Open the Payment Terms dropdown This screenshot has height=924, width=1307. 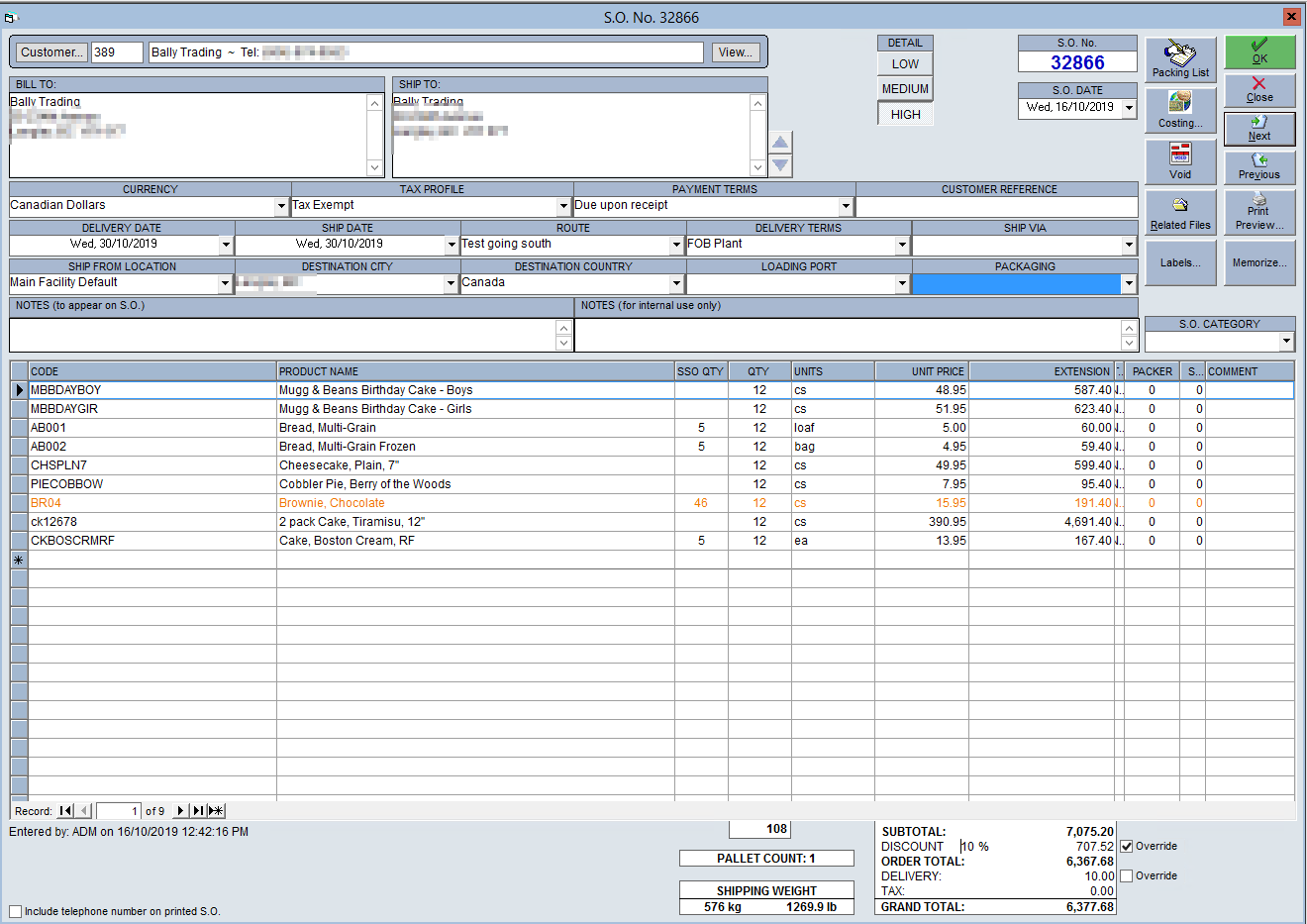click(847, 206)
